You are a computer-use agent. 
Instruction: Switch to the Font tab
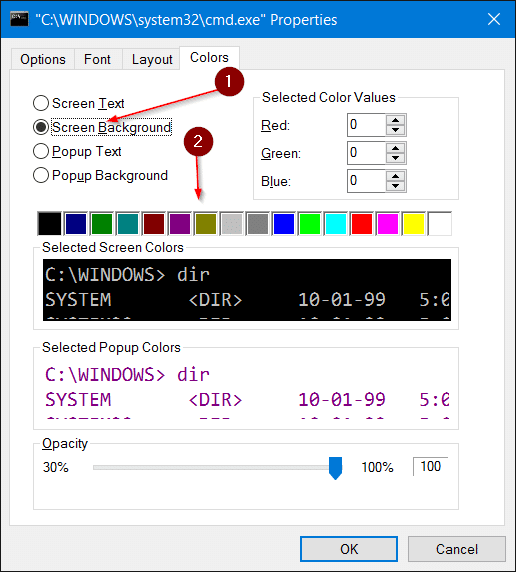click(97, 59)
